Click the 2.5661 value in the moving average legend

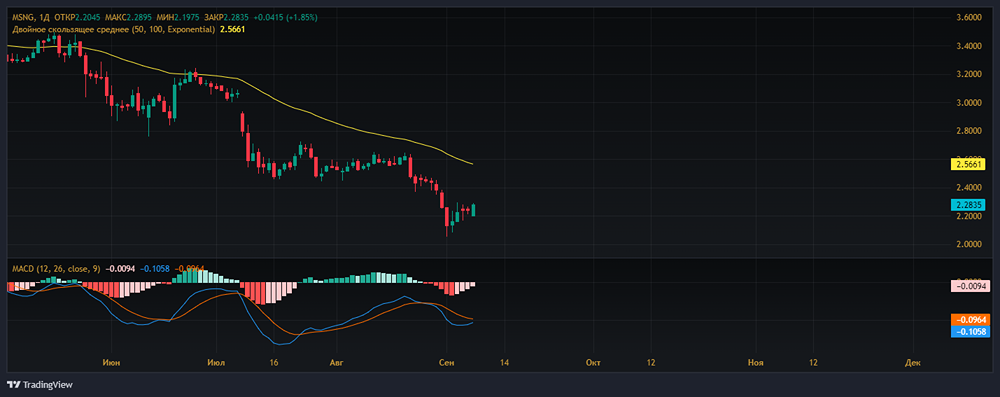pyautogui.click(x=232, y=29)
